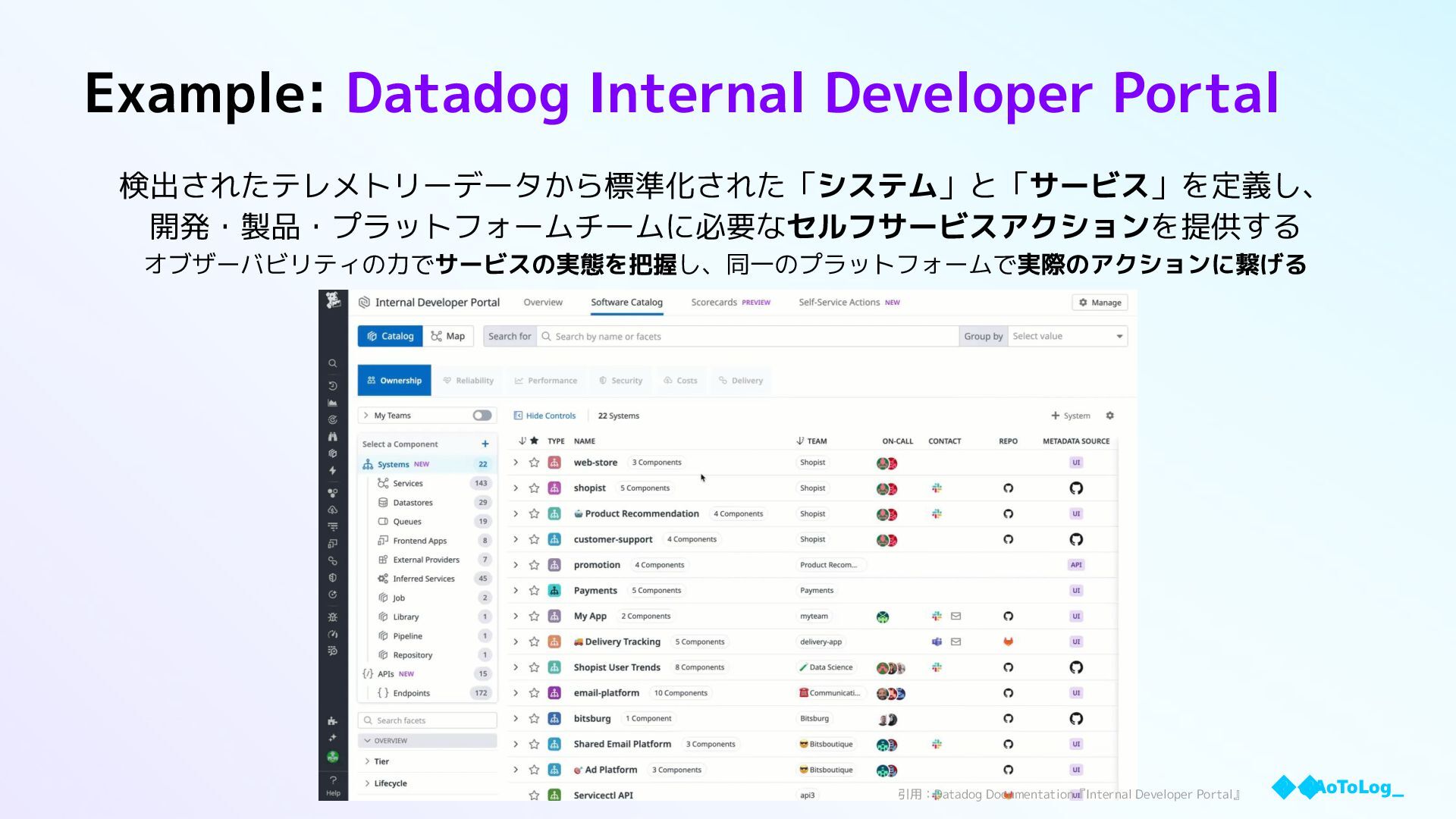
Task: Add a component with the plus icon
Action: [x=485, y=444]
